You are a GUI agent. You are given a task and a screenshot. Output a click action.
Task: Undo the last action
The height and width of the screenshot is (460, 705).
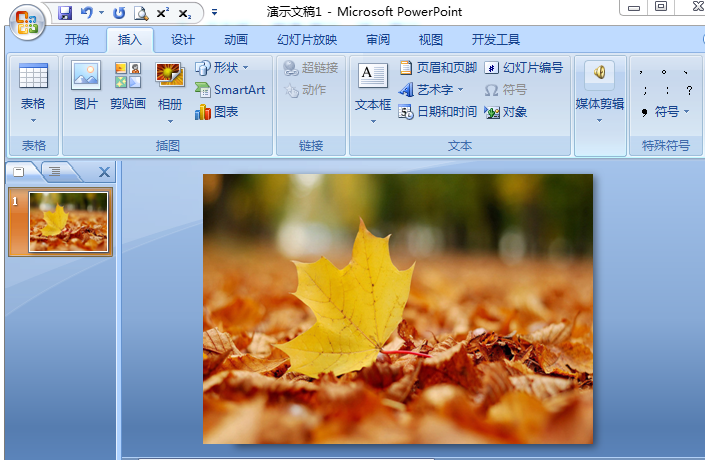coord(86,13)
